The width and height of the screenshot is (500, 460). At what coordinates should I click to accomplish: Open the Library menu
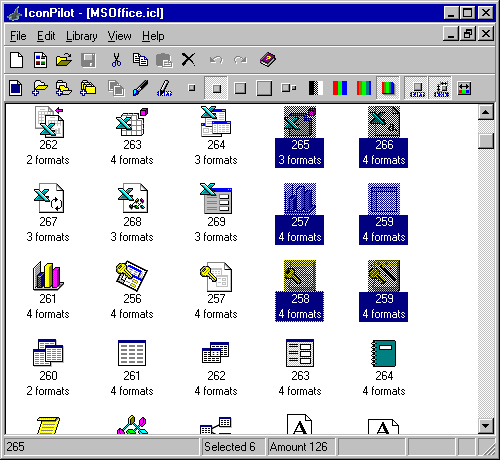click(x=82, y=36)
